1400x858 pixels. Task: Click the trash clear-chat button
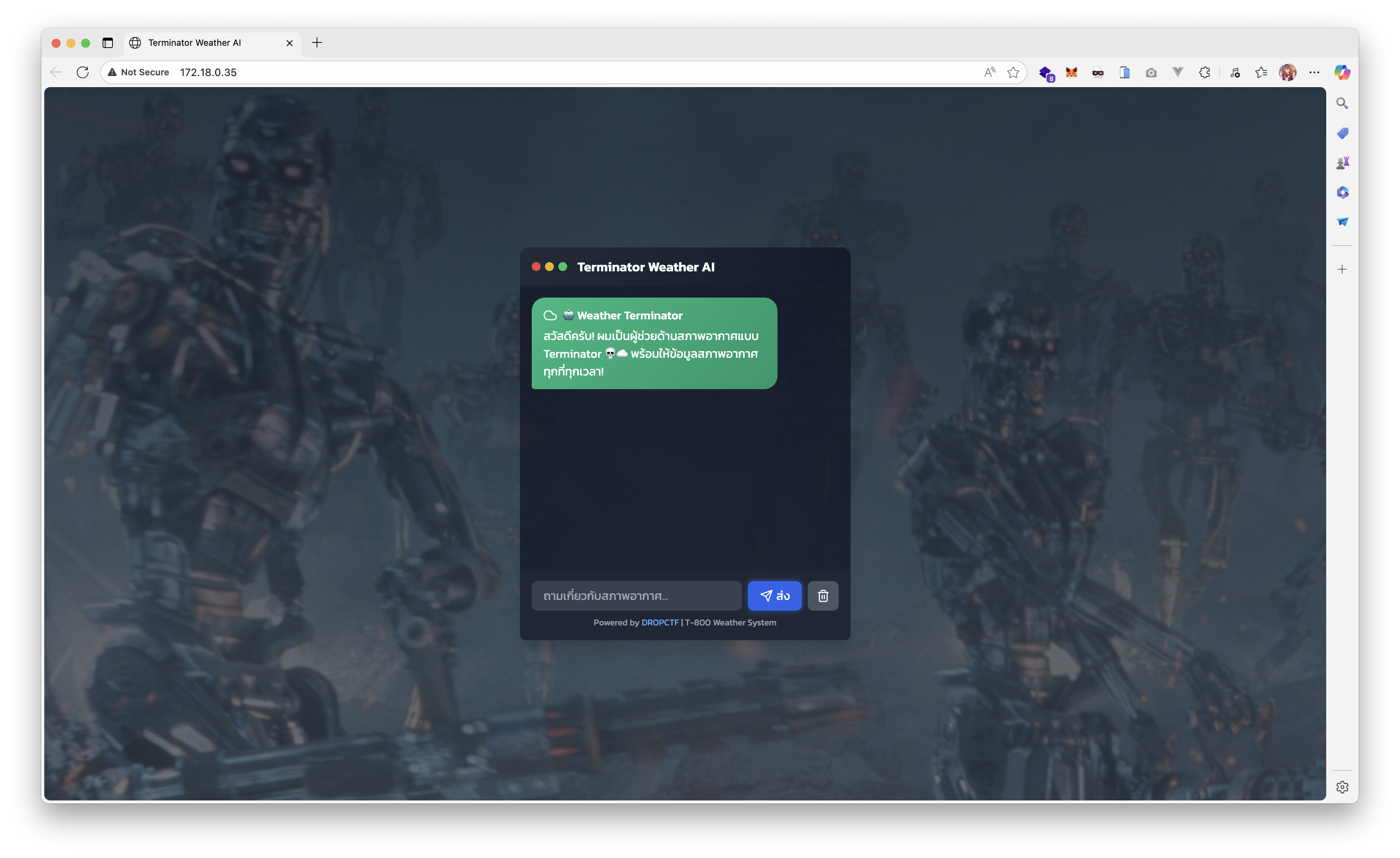click(823, 595)
